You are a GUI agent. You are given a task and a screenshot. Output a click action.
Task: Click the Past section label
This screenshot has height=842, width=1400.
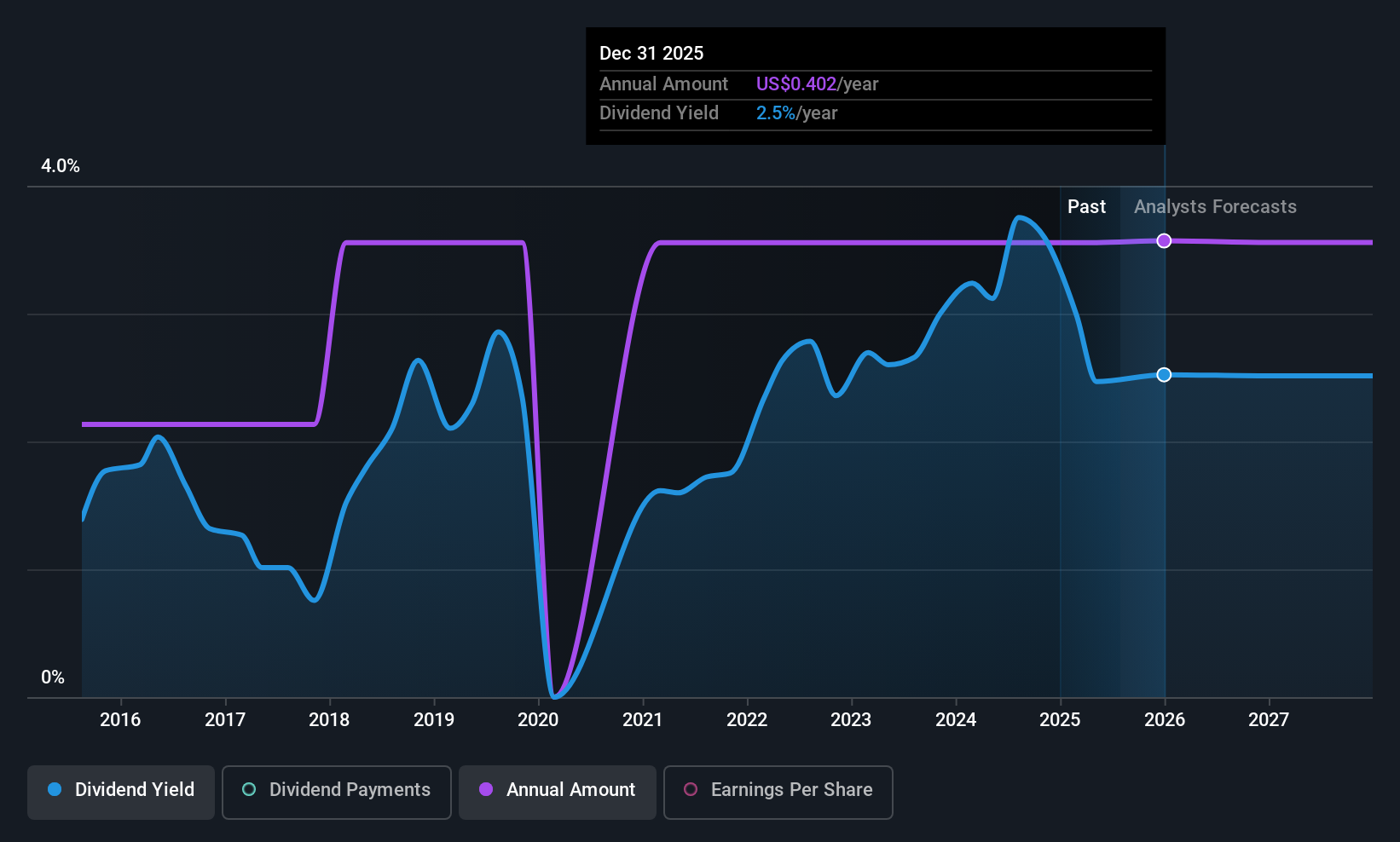coord(1086,207)
